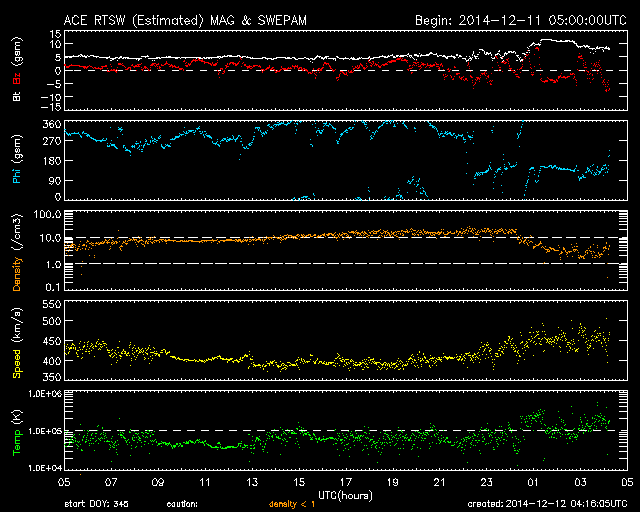Click the '1.0E+06' value on Temp axis

pyautogui.click(x=45, y=394)
